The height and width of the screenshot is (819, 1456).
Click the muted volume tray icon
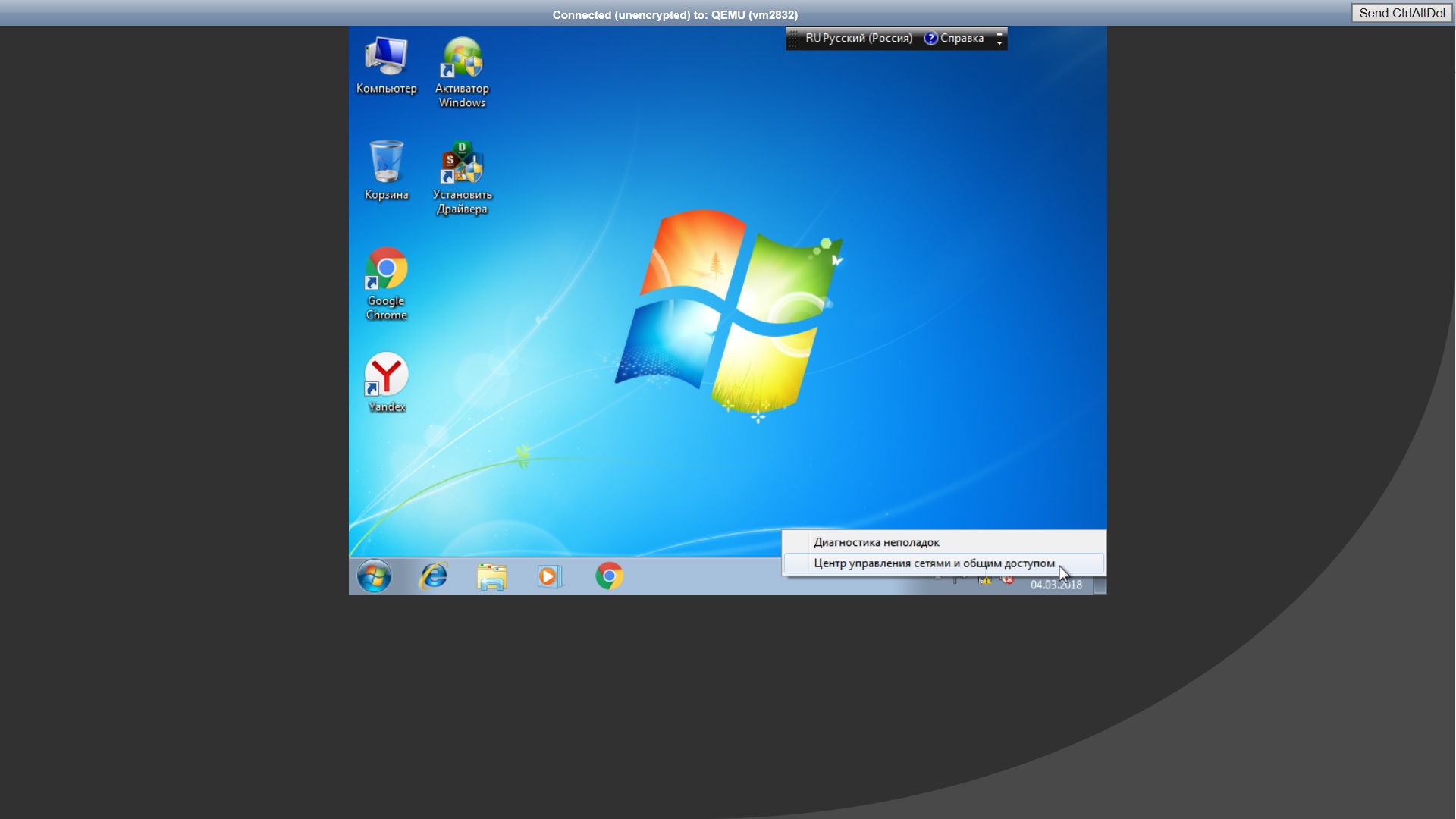1008,580
